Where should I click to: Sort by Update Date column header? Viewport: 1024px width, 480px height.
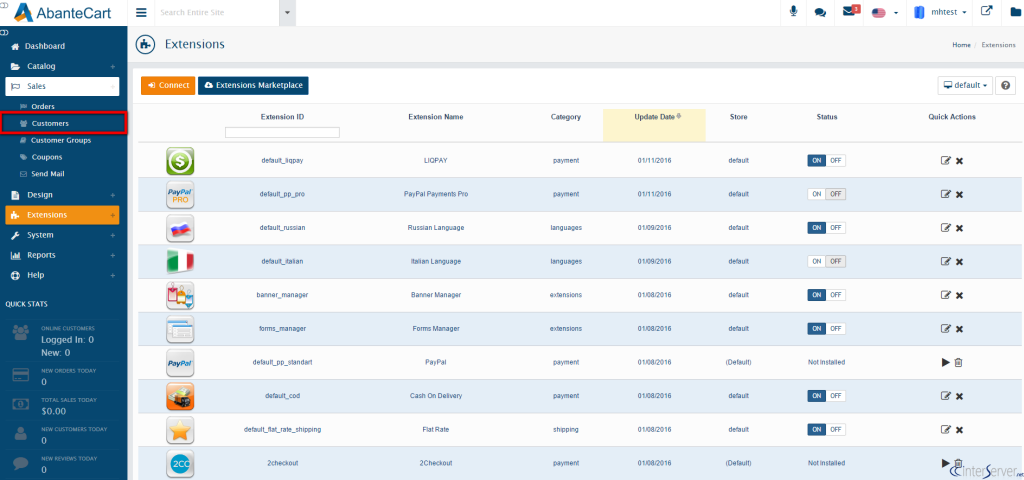654,117
